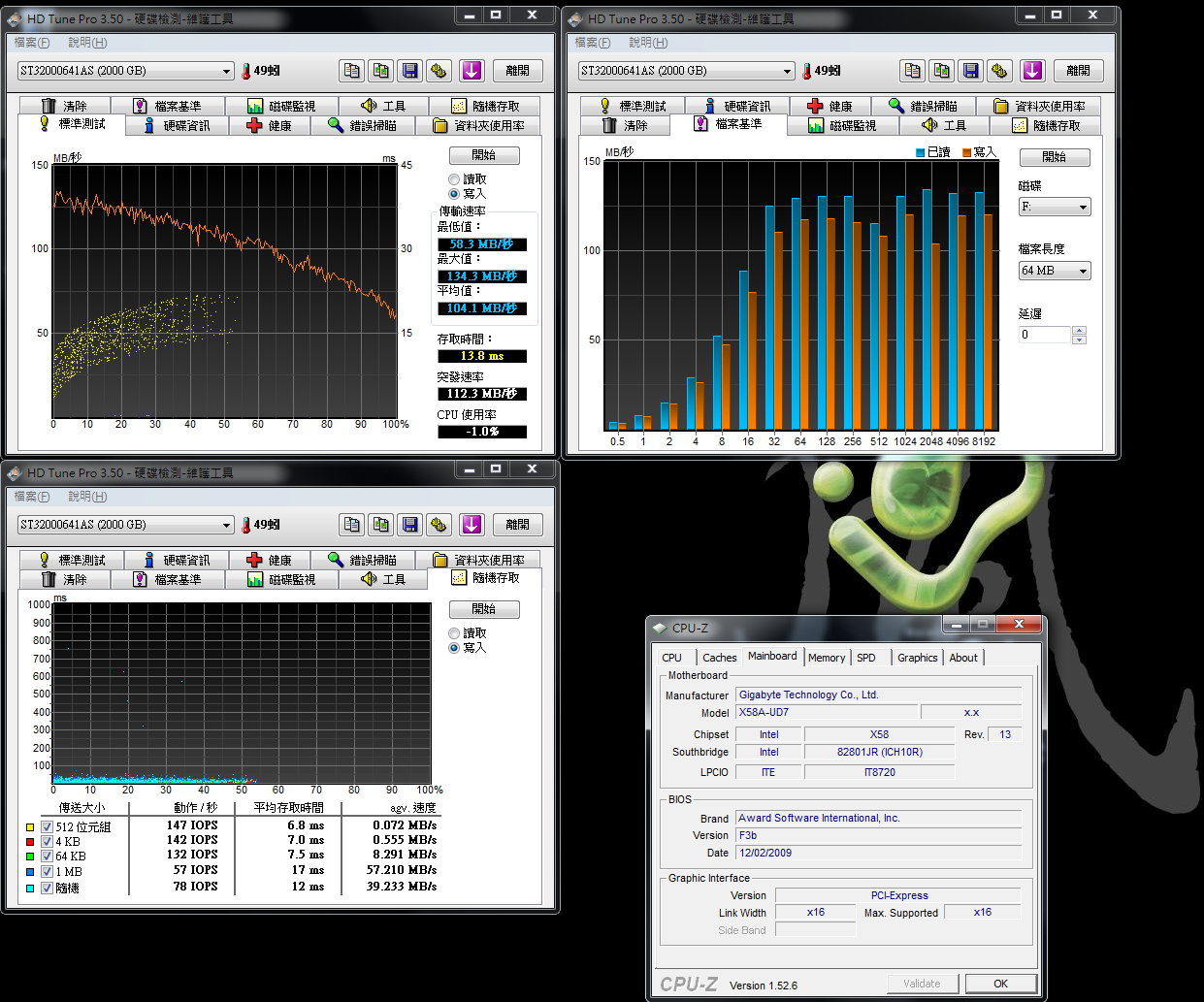Expand the 64 MB file length dropdown
The height and width of the screenshot is (1002, 1204).
pyautogui.click(x=1054, y=272)
